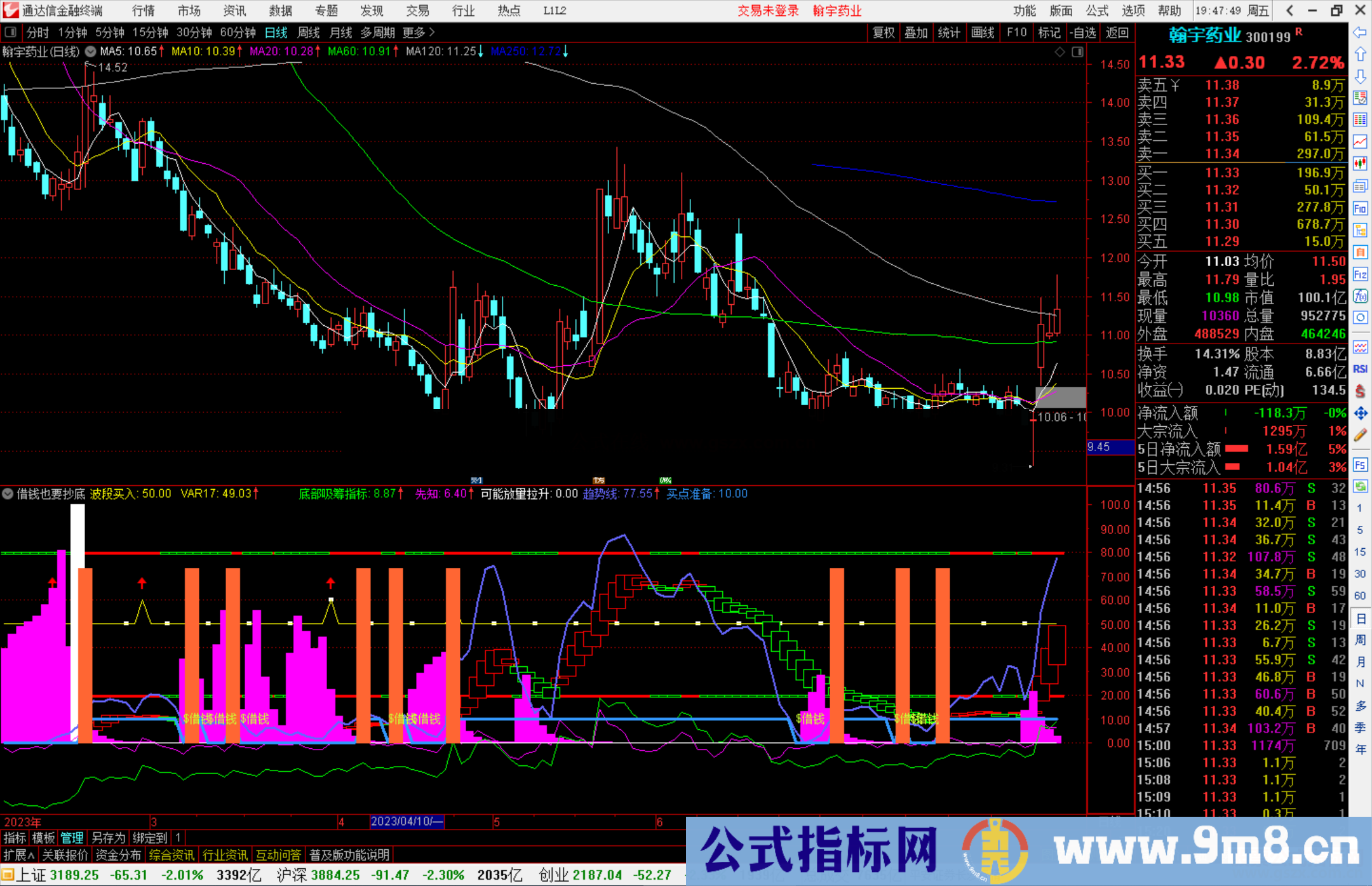Toggle 复权 price adjustment in the toolbar
Image resolution: width=1372 pixels, height=886 pixels.
tap(883, 32)
